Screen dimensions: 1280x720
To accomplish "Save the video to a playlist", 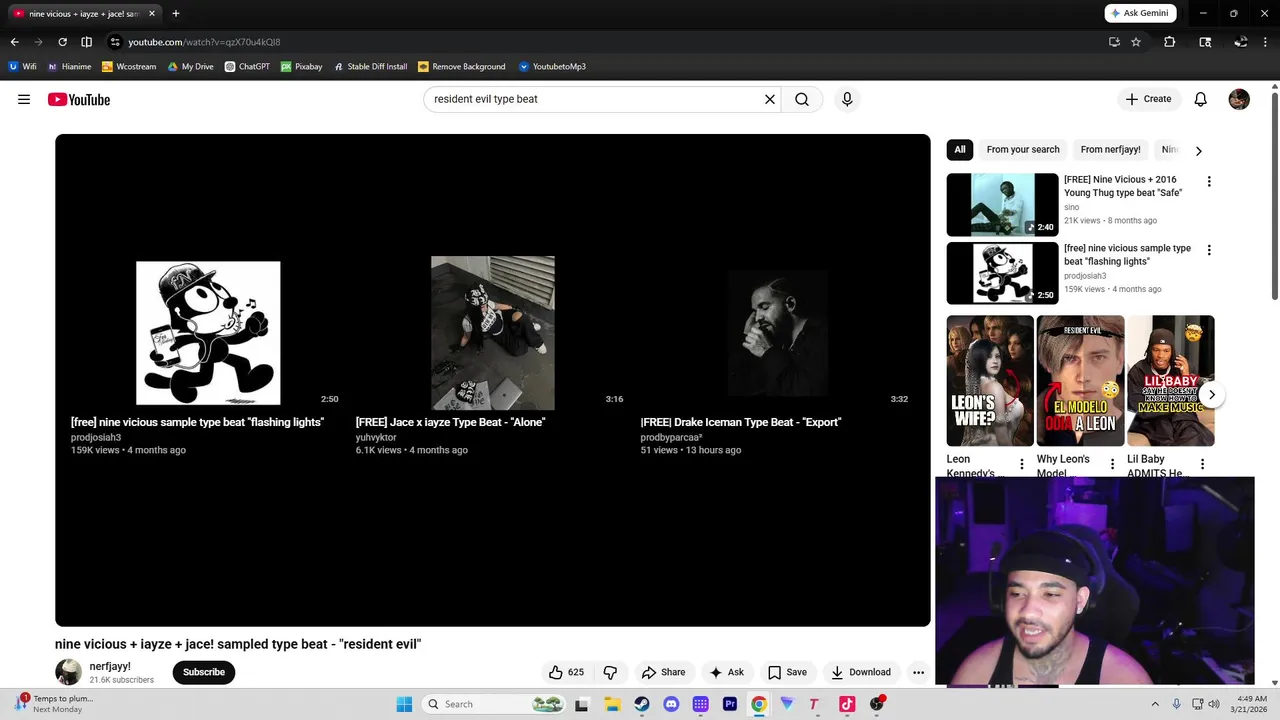I will (787, 672).
